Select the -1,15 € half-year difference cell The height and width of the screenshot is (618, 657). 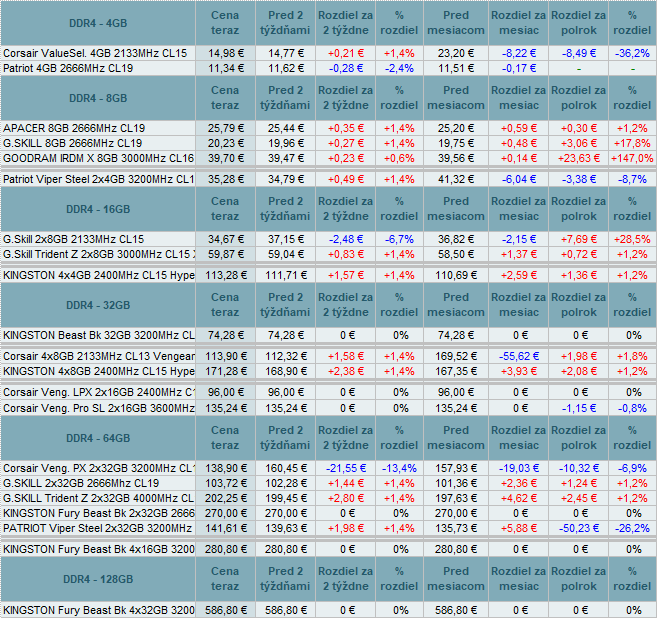tap(579, 408)
